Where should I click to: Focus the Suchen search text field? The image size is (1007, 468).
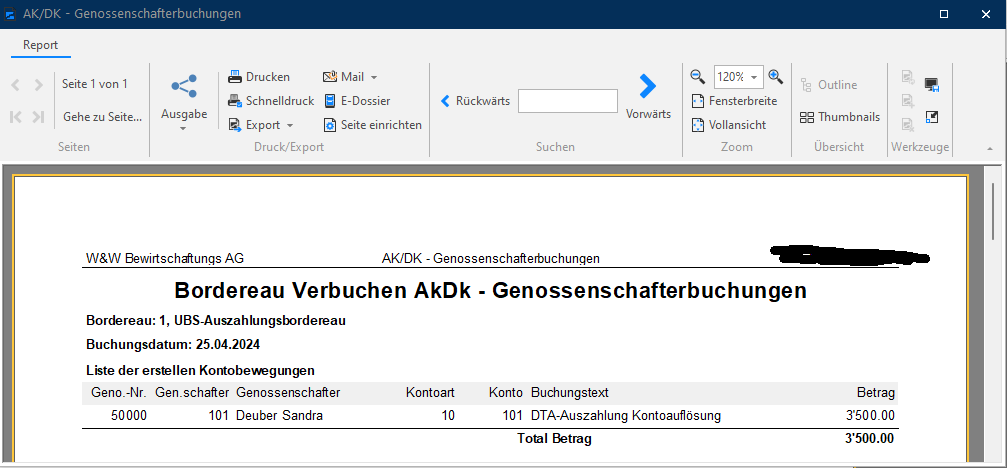point(568,101)
